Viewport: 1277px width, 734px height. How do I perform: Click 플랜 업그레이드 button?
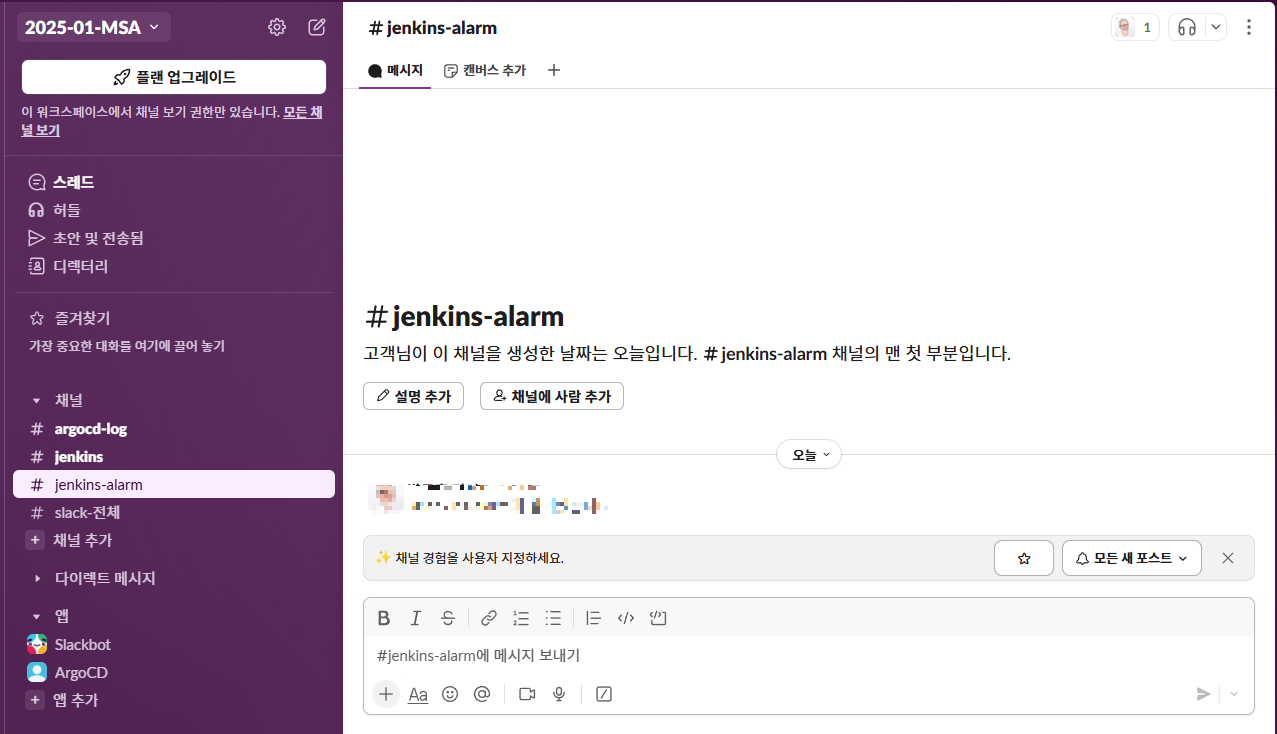(174, 77)
